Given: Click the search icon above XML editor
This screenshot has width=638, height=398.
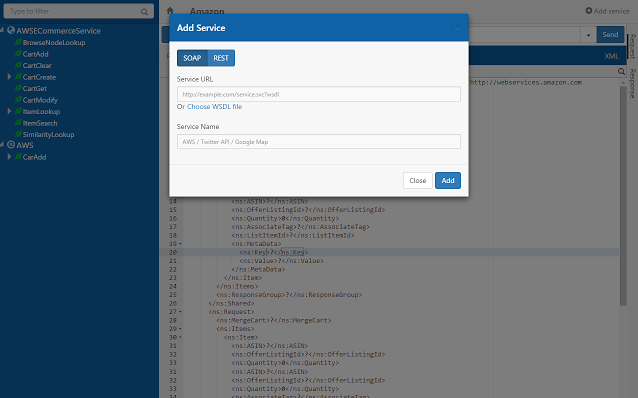Looking at the screenshot, I should tap(621, 72).
